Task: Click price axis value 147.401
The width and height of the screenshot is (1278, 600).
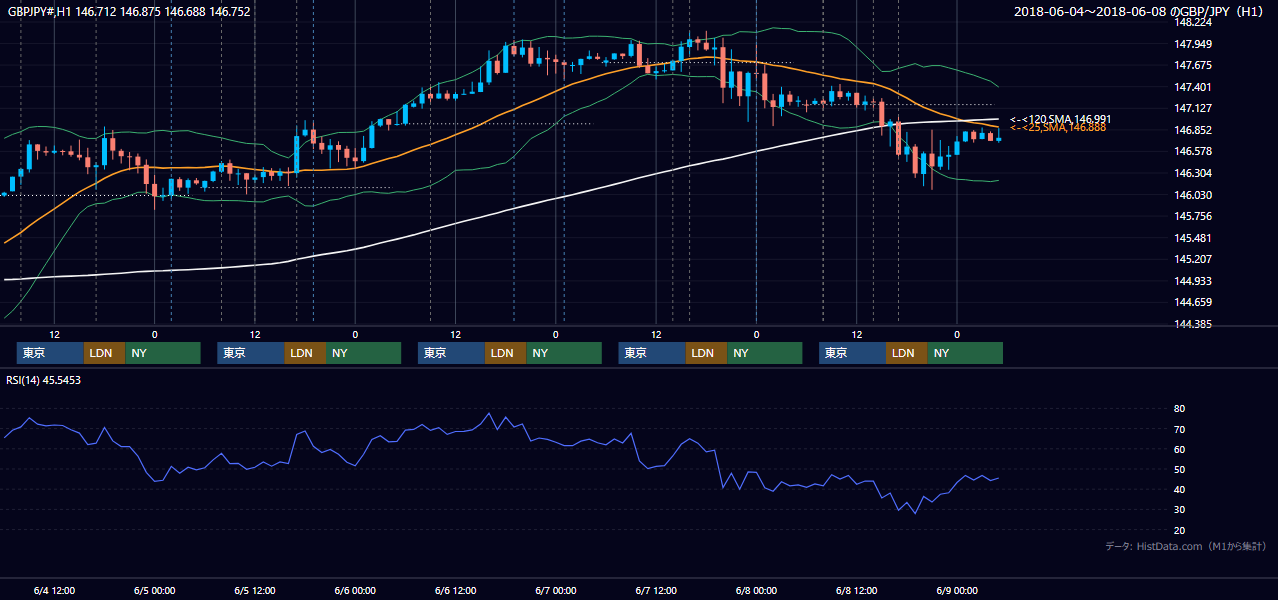Action: pyautogui.click(x=1193, y=87)
